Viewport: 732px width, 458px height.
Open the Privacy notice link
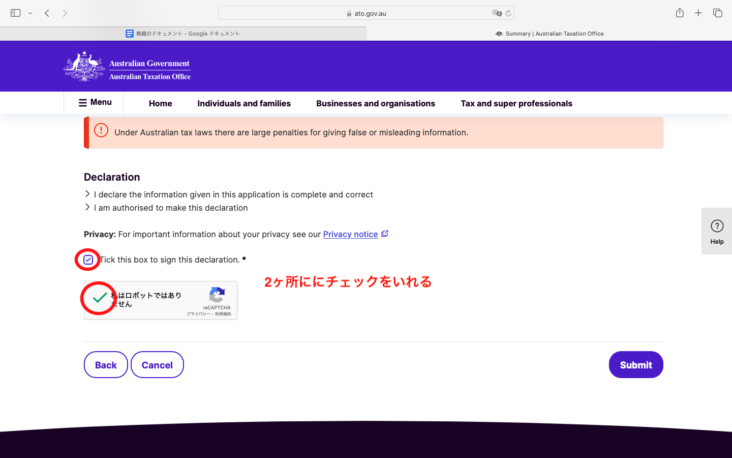(350, 234)
